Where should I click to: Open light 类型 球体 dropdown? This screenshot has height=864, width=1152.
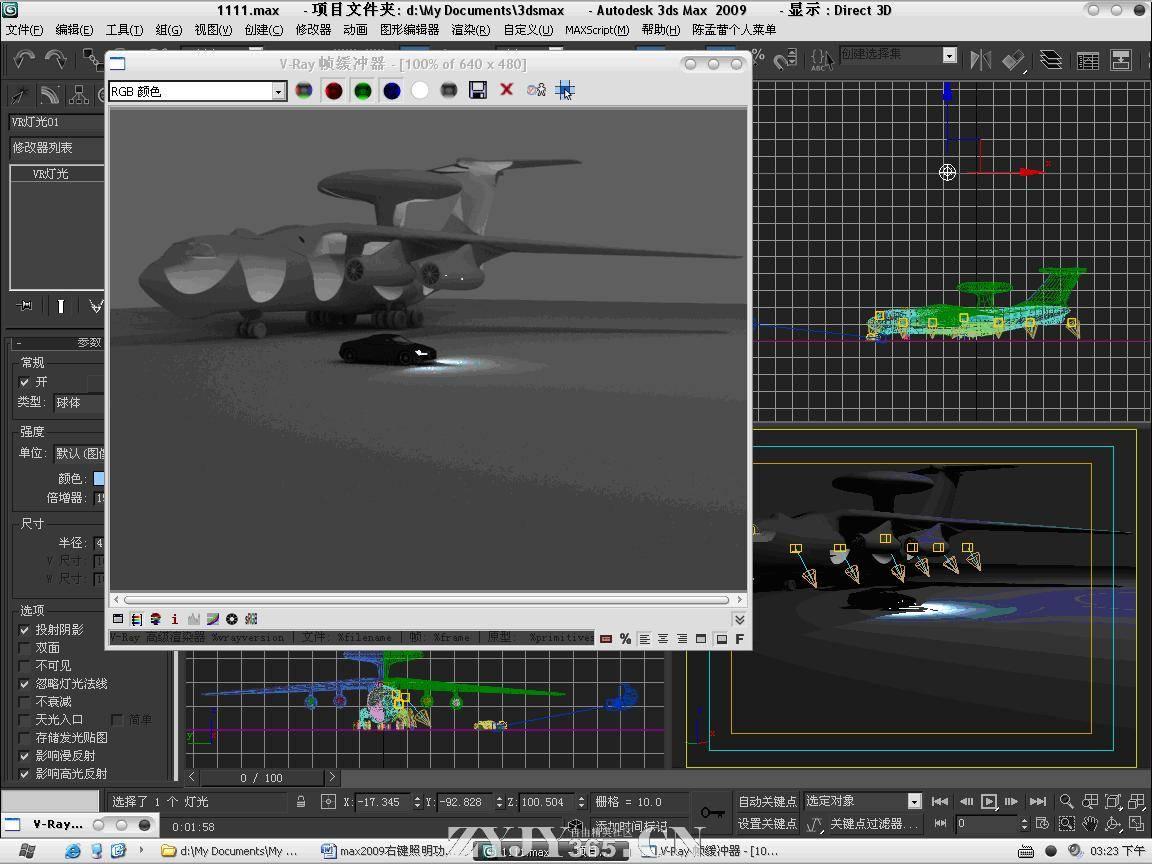click(x=79, y=403)
